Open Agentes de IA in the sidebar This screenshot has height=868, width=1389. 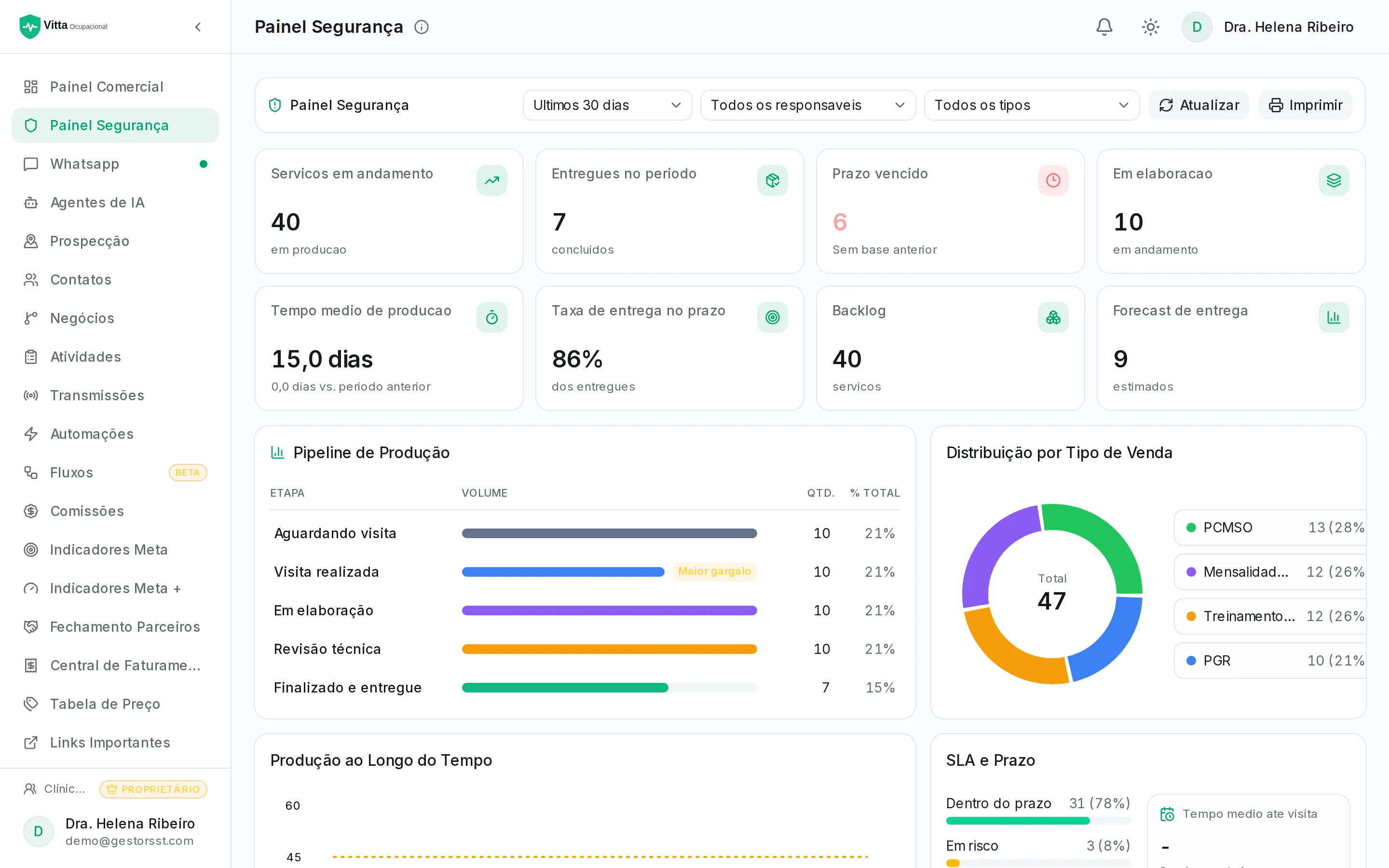115,203
